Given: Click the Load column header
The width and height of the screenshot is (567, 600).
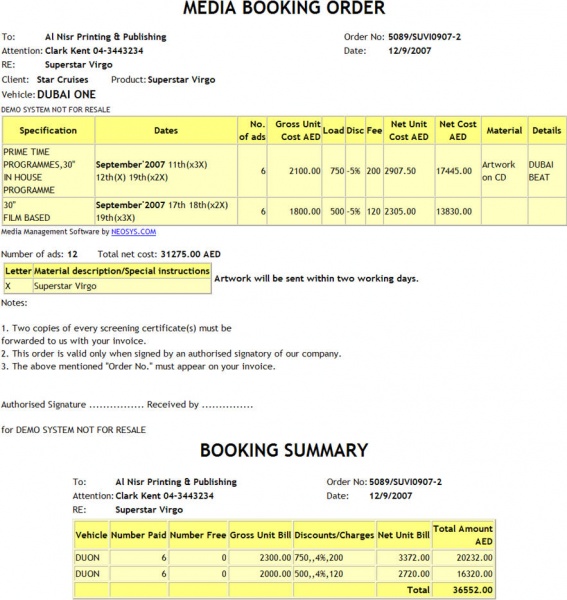Looking at the screenshot, I should tap(334, 130).
